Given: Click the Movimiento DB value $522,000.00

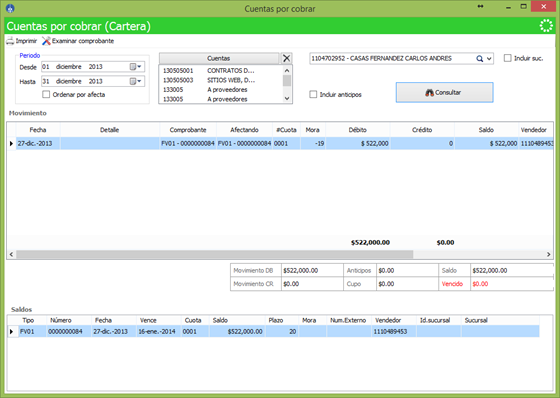Looking at the screenshot, I should [x=312, y=270].
